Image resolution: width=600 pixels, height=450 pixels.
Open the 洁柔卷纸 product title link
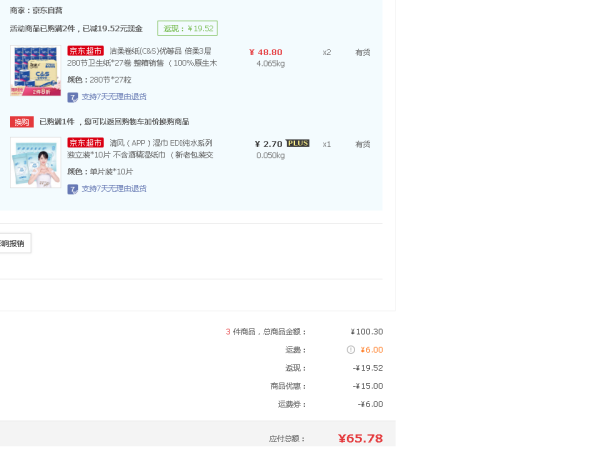click(x=142, y=57)
